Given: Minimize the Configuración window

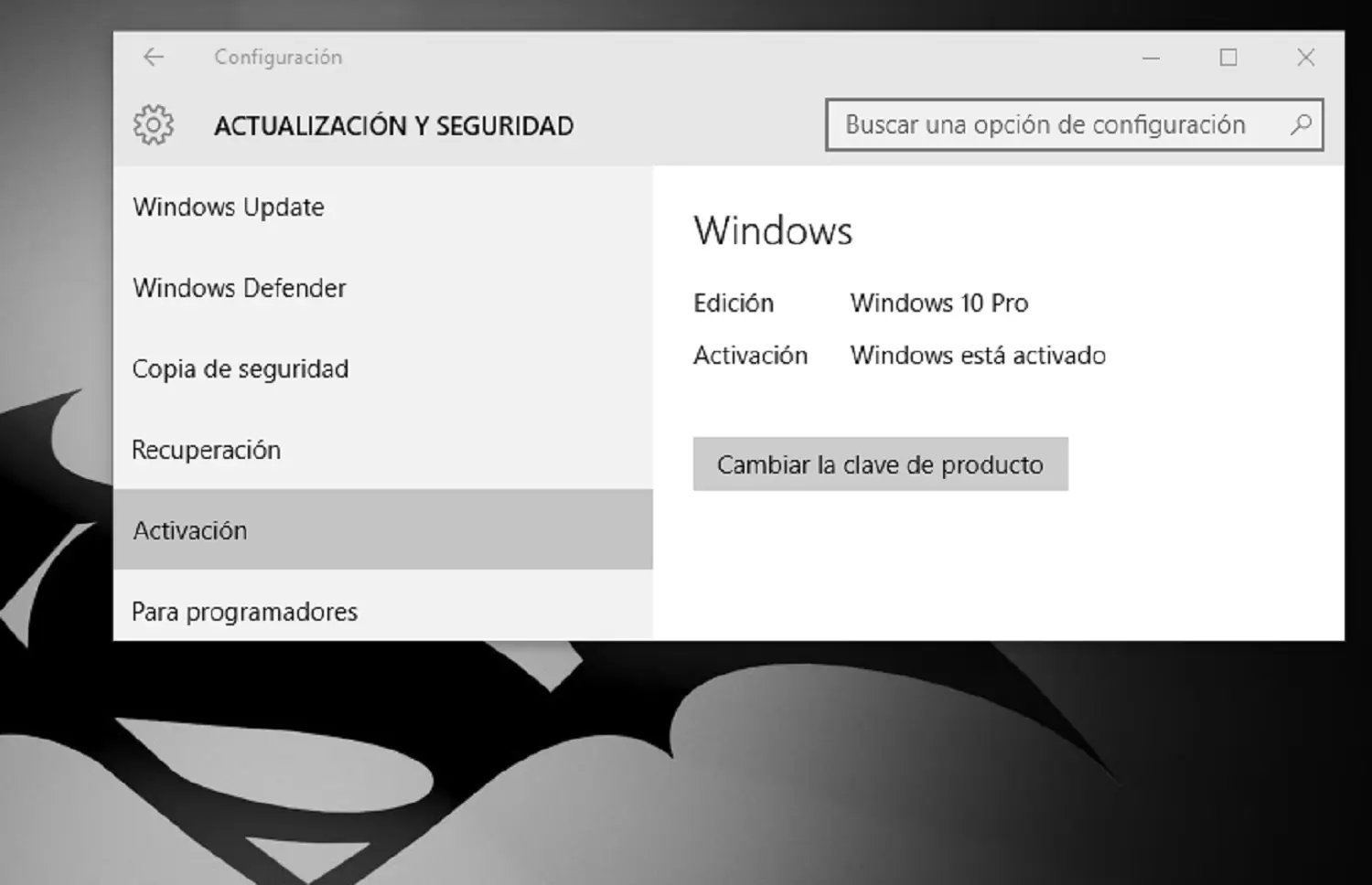Looking at the screenshot, I should (x=1152, y=58).
